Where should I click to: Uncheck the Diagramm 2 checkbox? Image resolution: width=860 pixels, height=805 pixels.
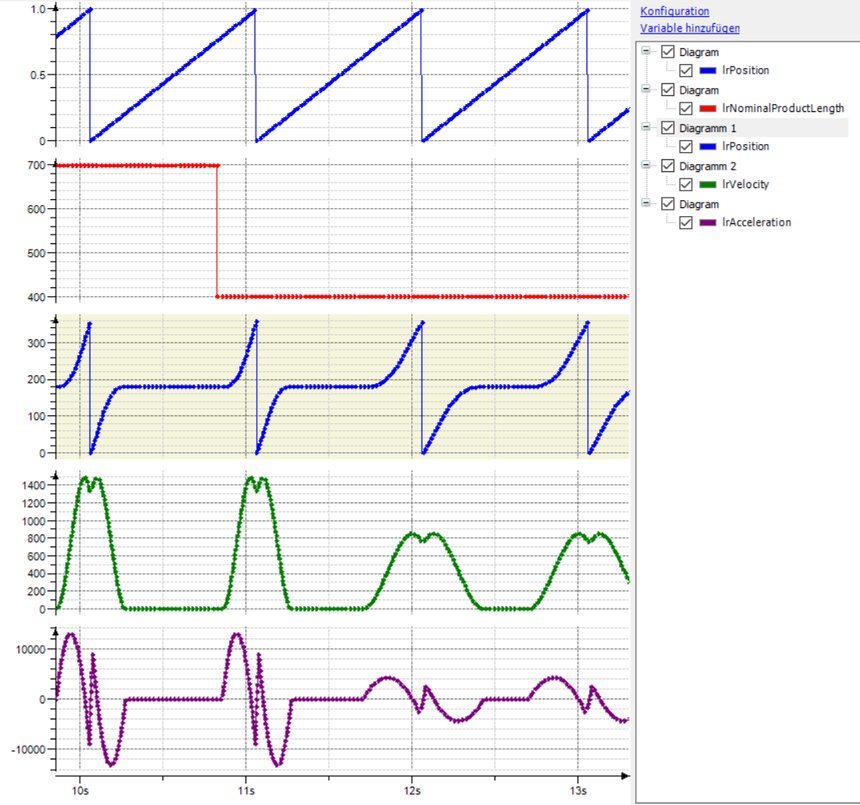pos(667,166)
